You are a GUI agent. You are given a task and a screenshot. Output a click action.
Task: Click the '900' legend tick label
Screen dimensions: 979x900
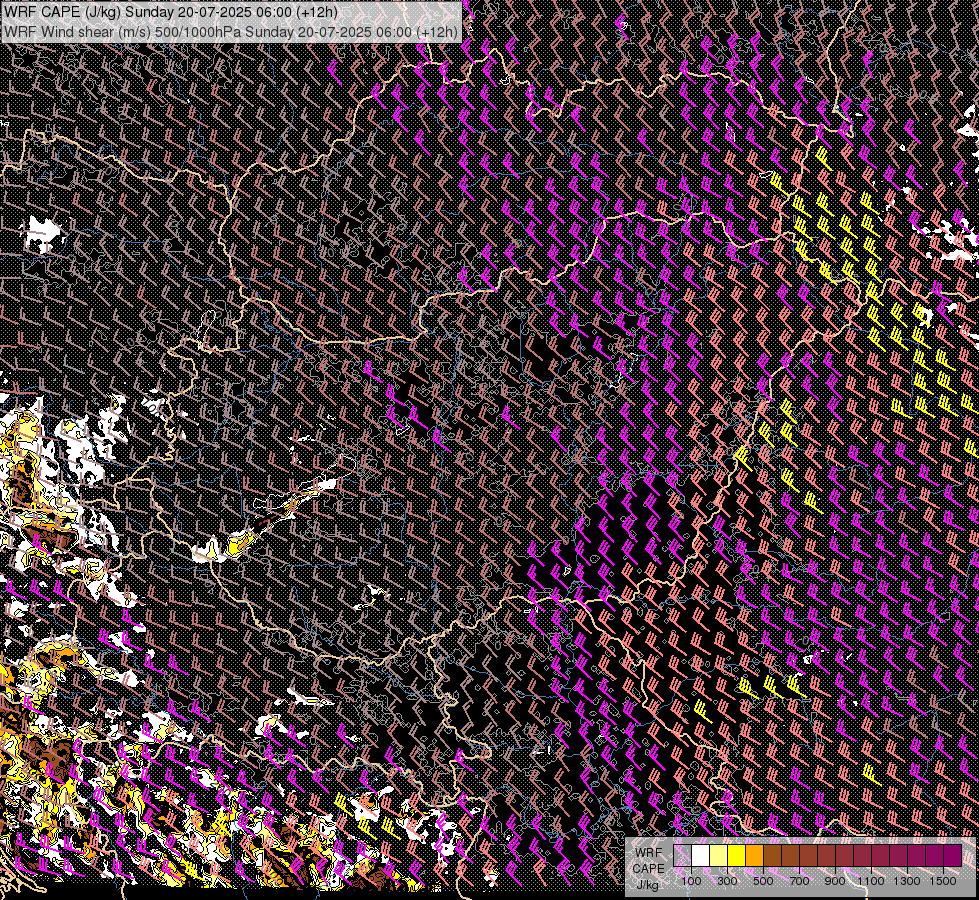[835, 881]
